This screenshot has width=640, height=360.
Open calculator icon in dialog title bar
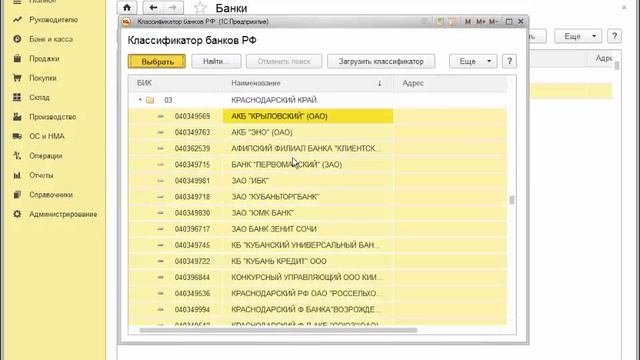440,22
